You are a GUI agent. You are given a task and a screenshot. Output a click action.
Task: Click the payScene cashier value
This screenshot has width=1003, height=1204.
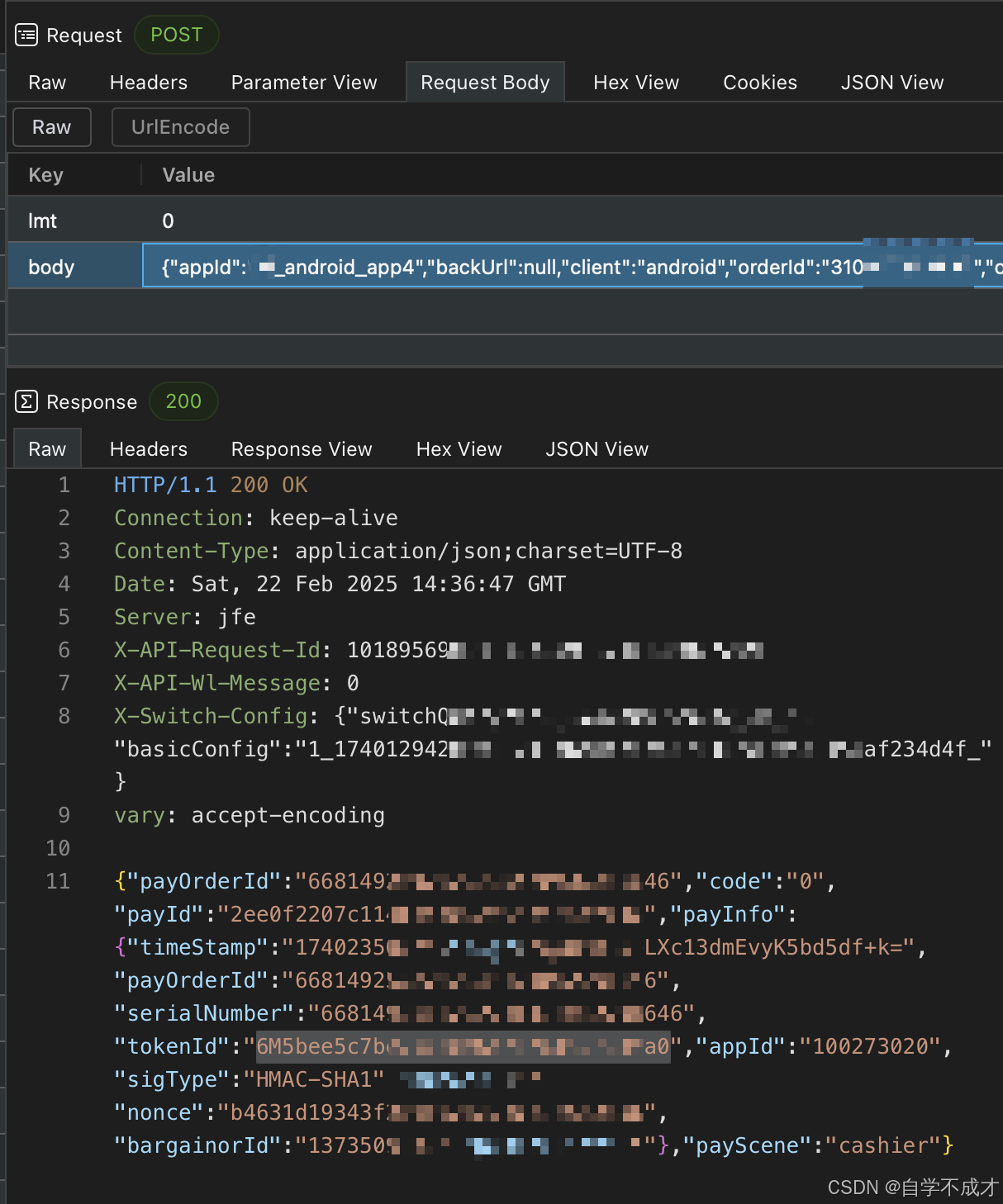[x=883, y=1145]
